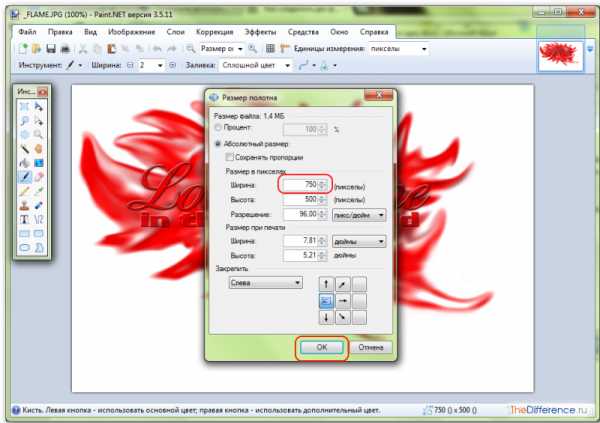Click the pixel Ширина field showing 750
Image resolution: width=600 pixels, height=423 pixels.
point(305,185)
